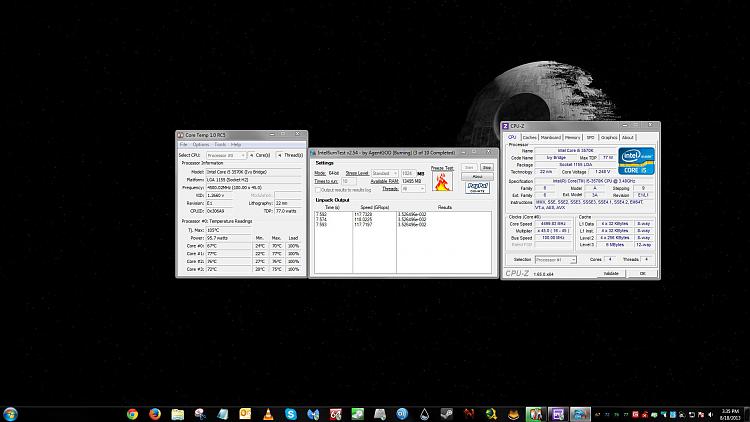Enable Output results to results log checkbox
This screenshot has width=750, height=422.
click(x=318, y=190)
